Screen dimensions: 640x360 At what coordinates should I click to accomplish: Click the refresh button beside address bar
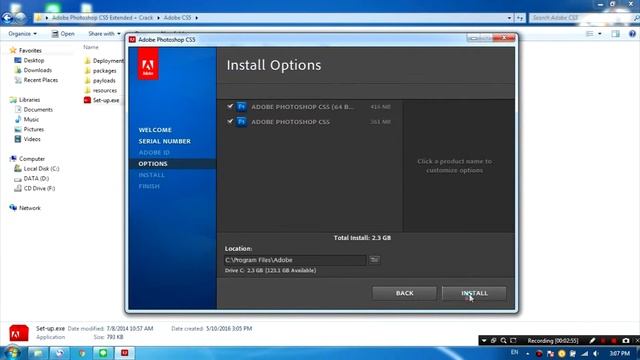point(520,18)
